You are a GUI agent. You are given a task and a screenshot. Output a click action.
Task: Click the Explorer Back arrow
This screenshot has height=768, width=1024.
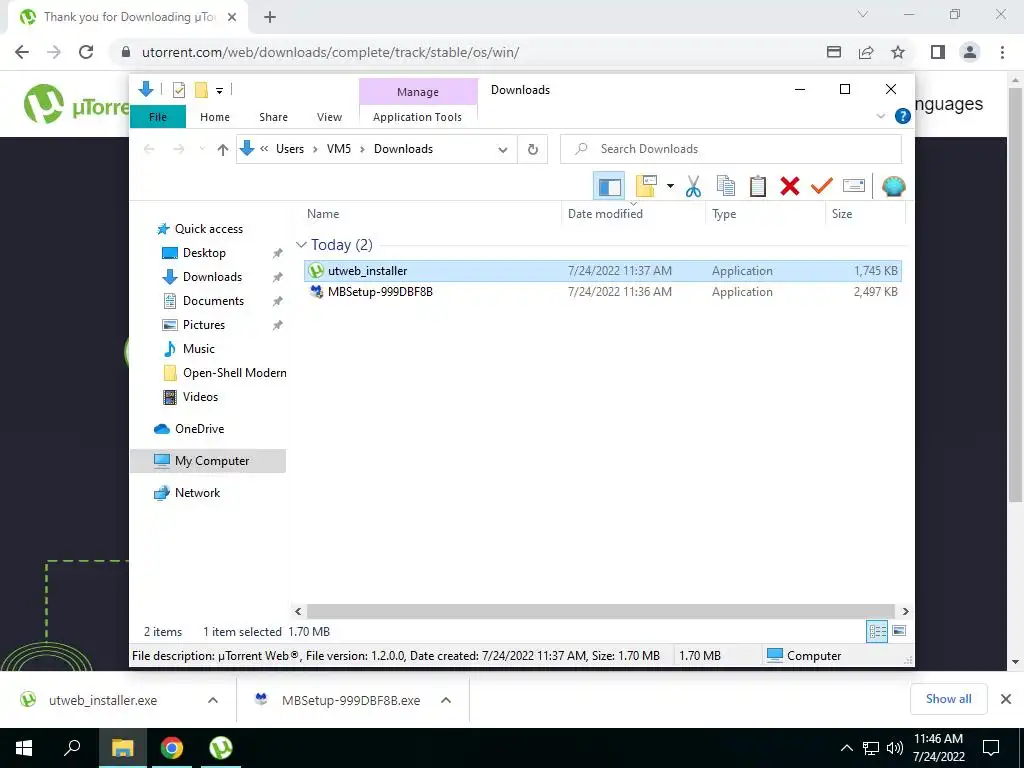point(149,150)
